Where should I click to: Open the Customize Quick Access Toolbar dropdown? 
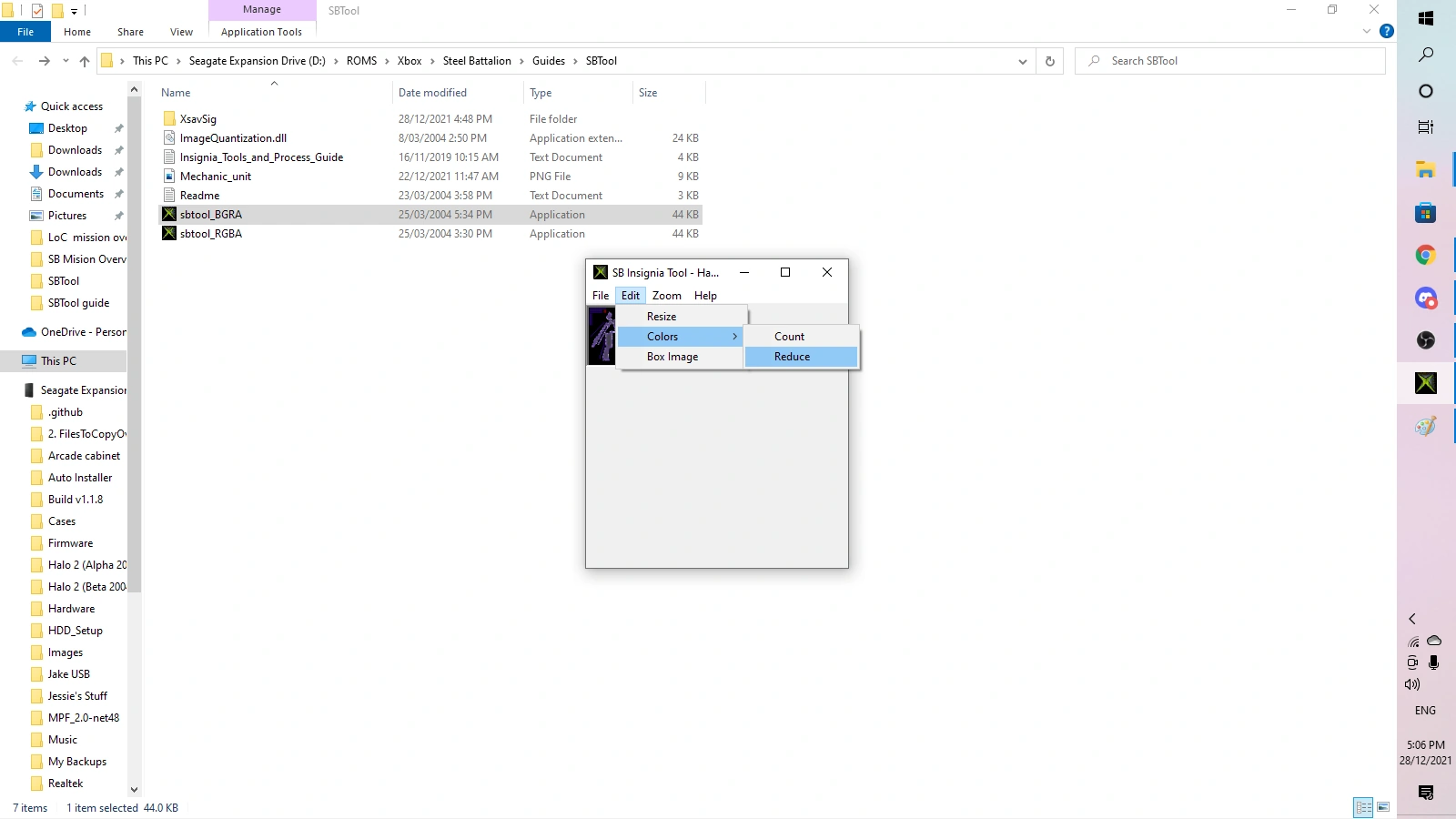point(75,11)
